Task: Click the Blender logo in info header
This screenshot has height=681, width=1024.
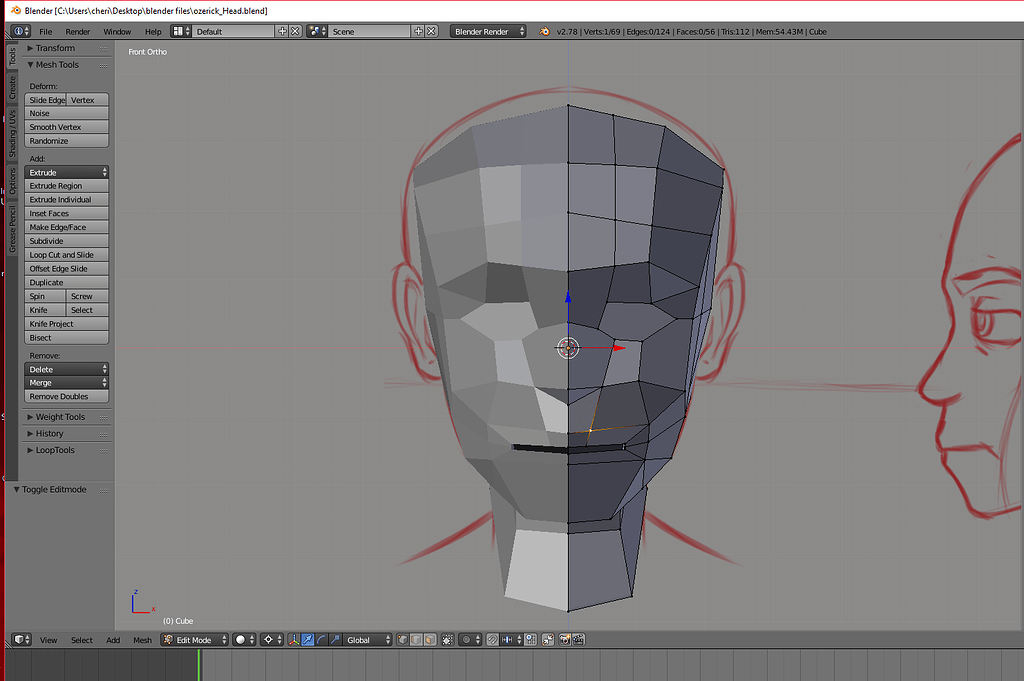Action: [544, 31]
